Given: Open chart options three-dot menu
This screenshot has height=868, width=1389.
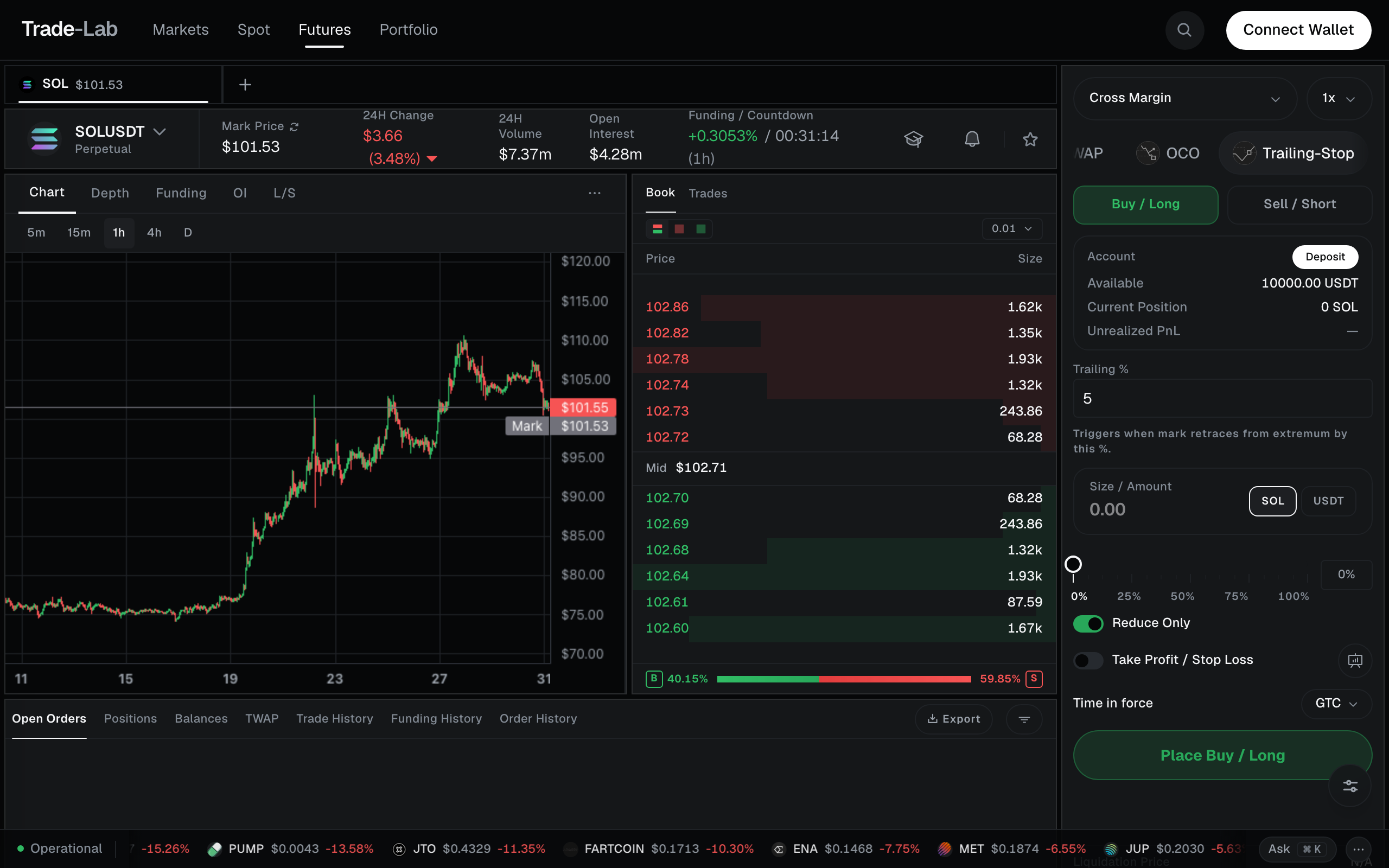Looking at the screenshot, I should [595, 193].
